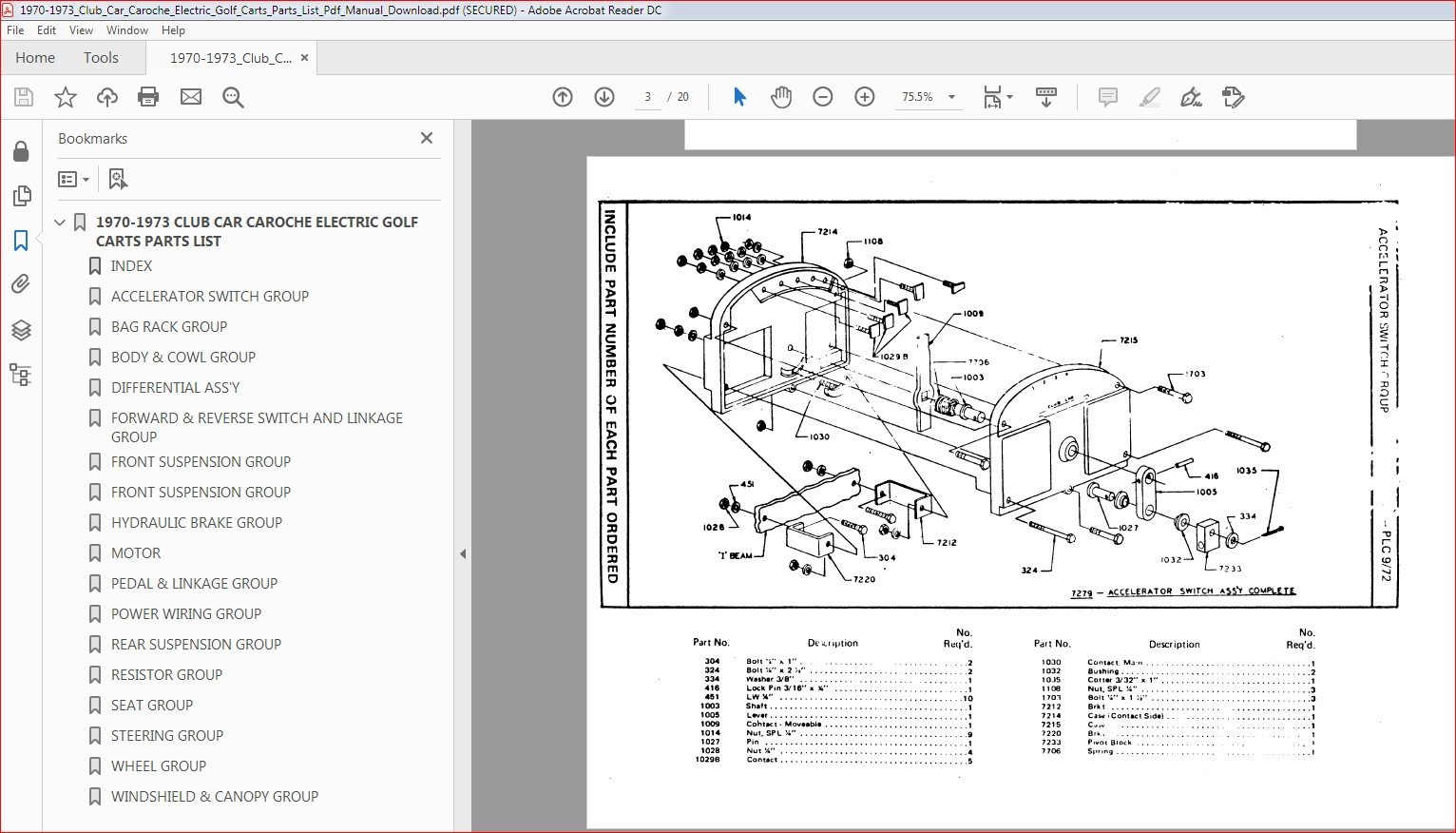Select RESISTOR GROUP bookmark
Image resolution: width=1456 pixels, height=833 pixels.
[166, 675]
